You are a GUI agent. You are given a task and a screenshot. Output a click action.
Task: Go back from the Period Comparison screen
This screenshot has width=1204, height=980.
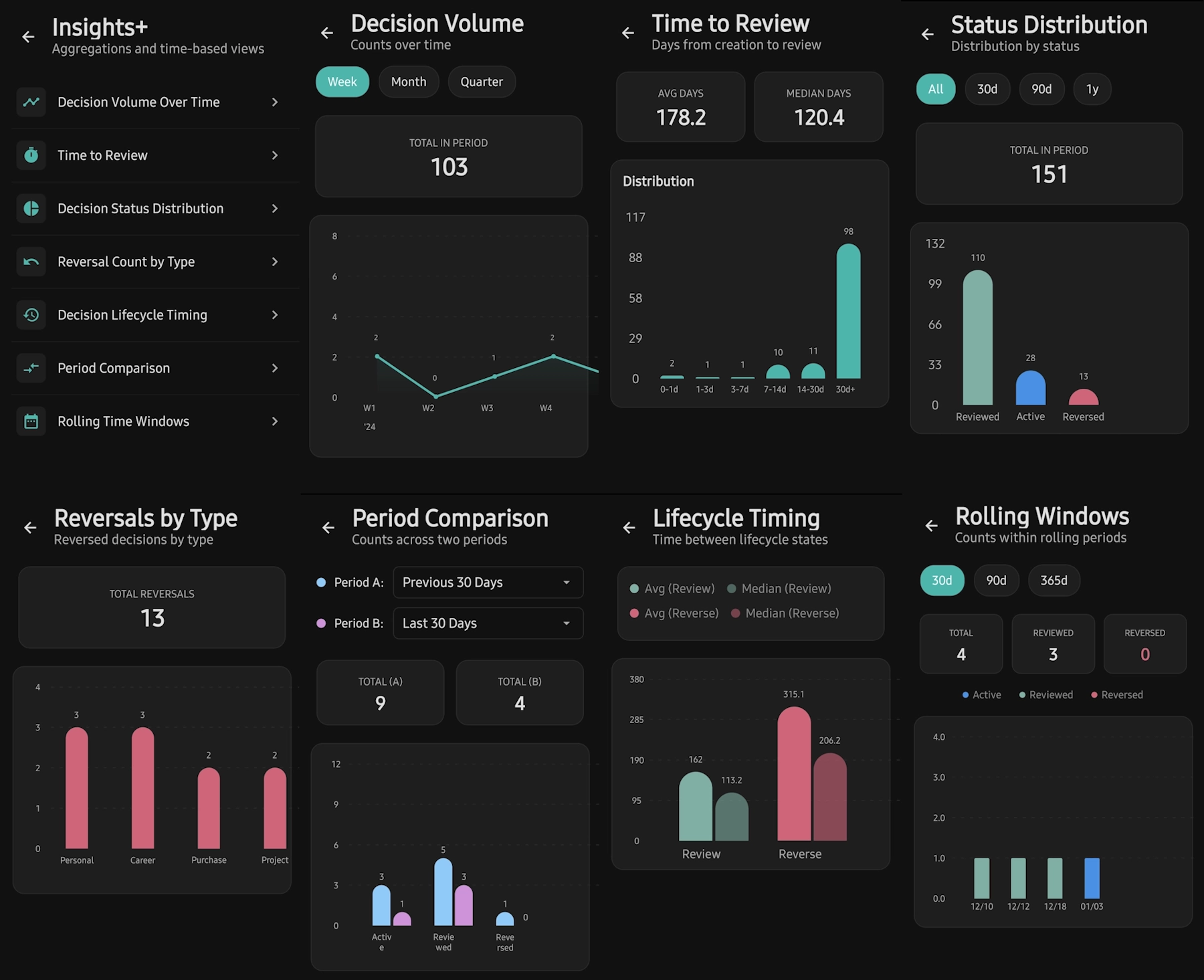[x=328, y=528]
